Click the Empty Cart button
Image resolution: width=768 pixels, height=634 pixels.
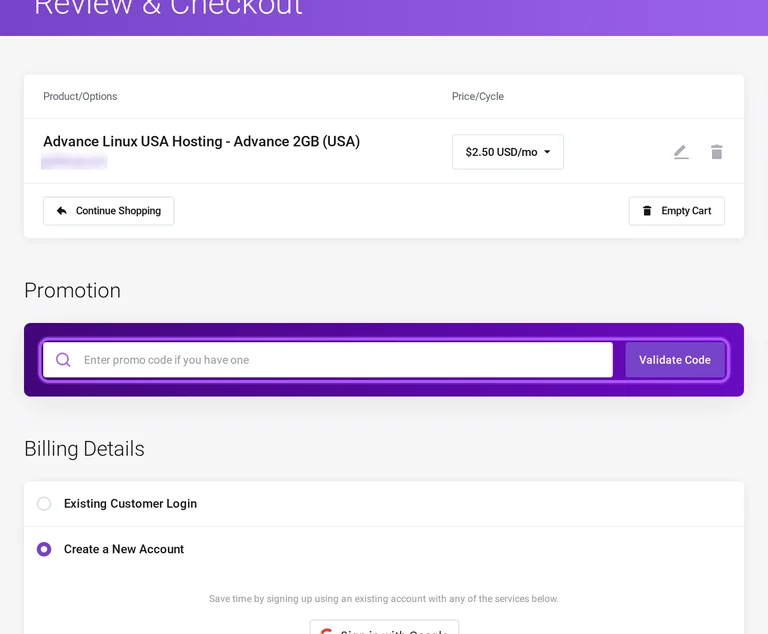676,211
